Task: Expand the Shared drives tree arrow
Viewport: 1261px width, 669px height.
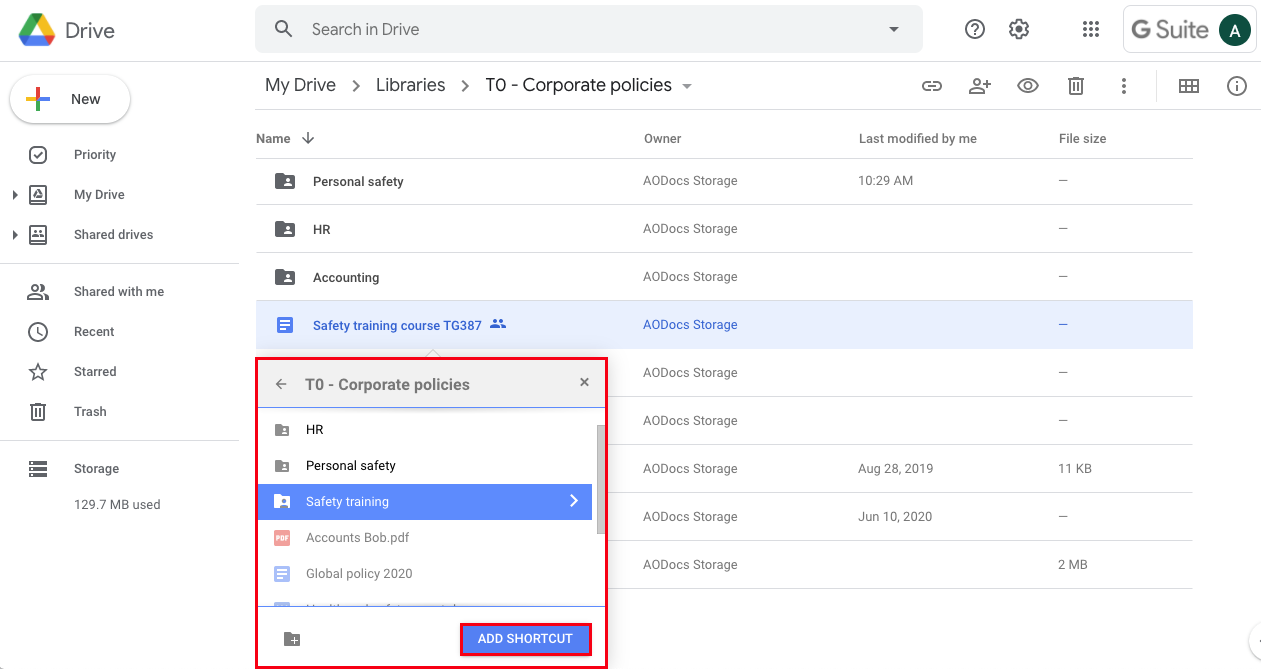Action: point(15,235)
